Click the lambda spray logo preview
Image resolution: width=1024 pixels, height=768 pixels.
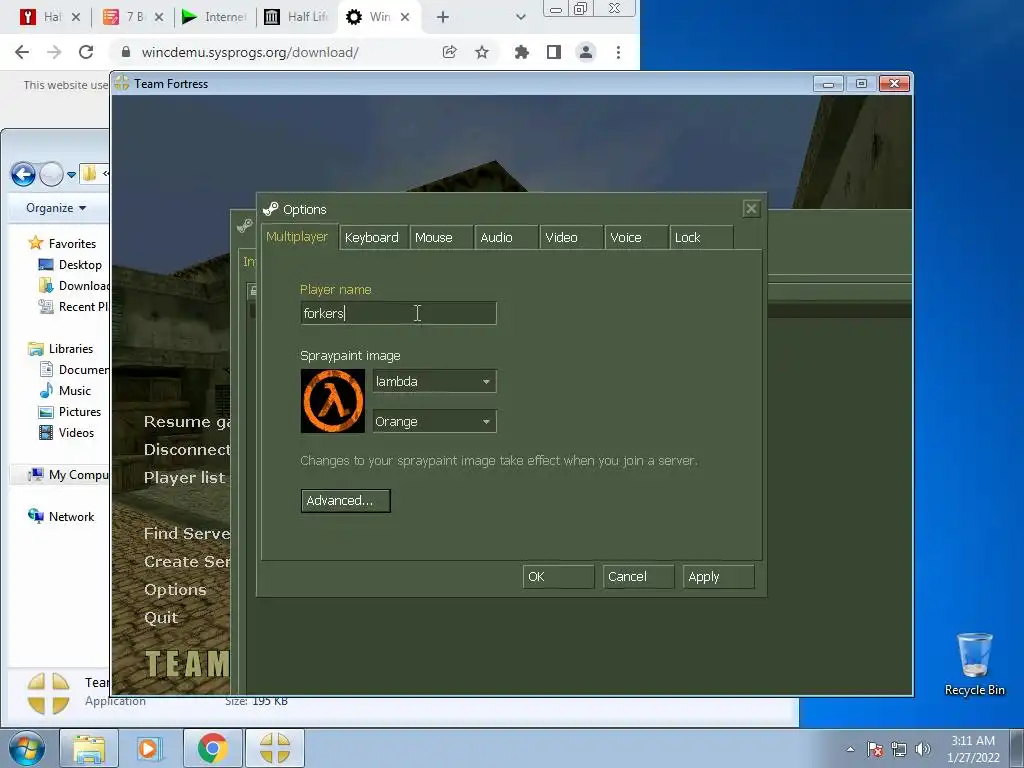[x=332, y=401]
